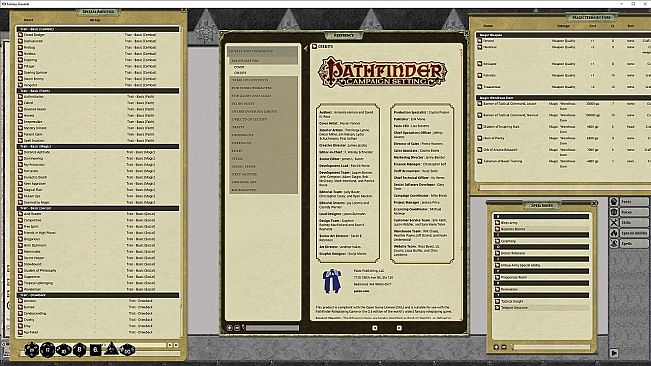Open the Special Abilities flame icon
The image size is (651, 366).
tap(614, 233)
